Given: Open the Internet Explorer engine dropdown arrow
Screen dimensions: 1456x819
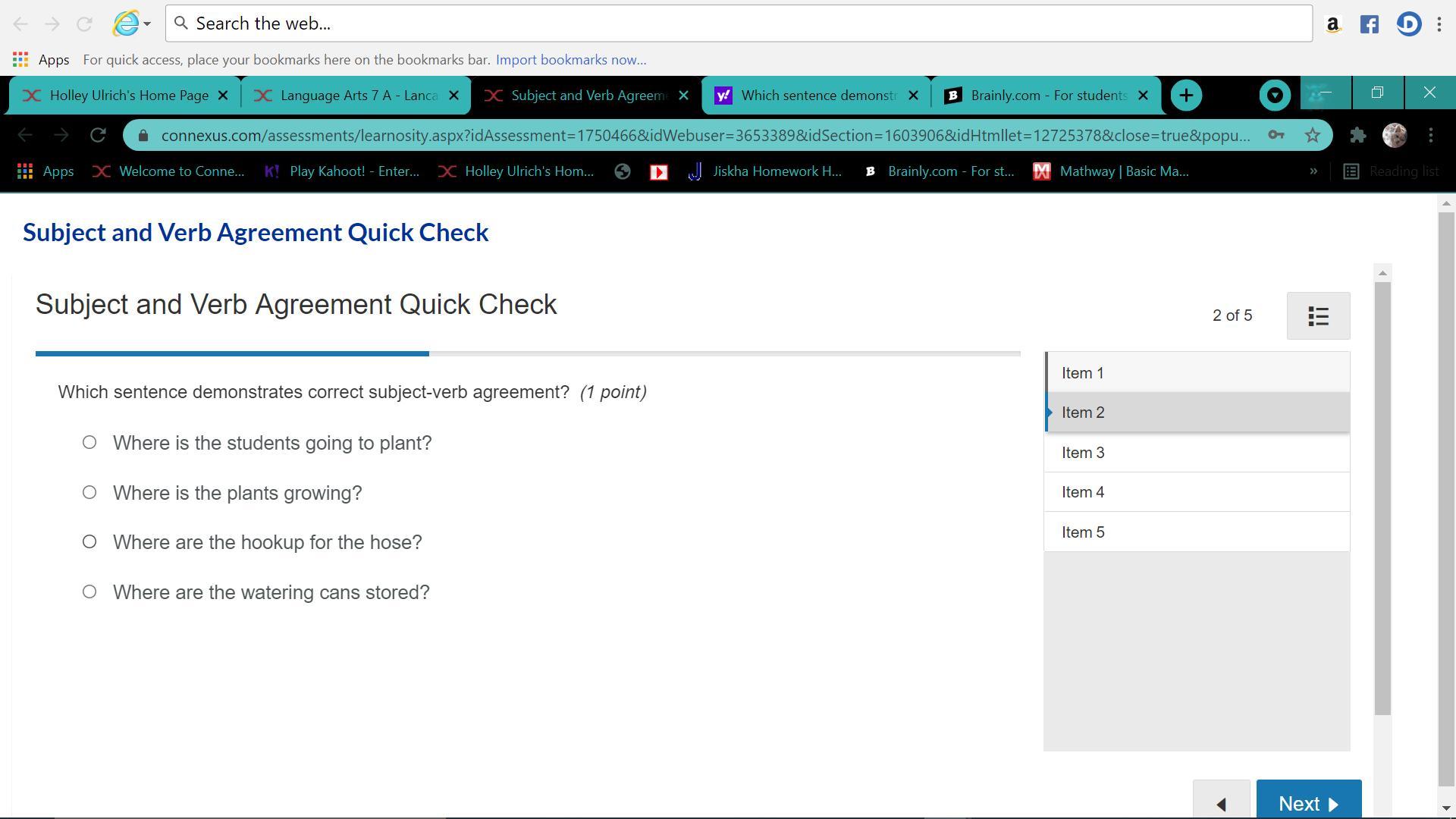Looking at the screenshot, I should coord(147,24).
